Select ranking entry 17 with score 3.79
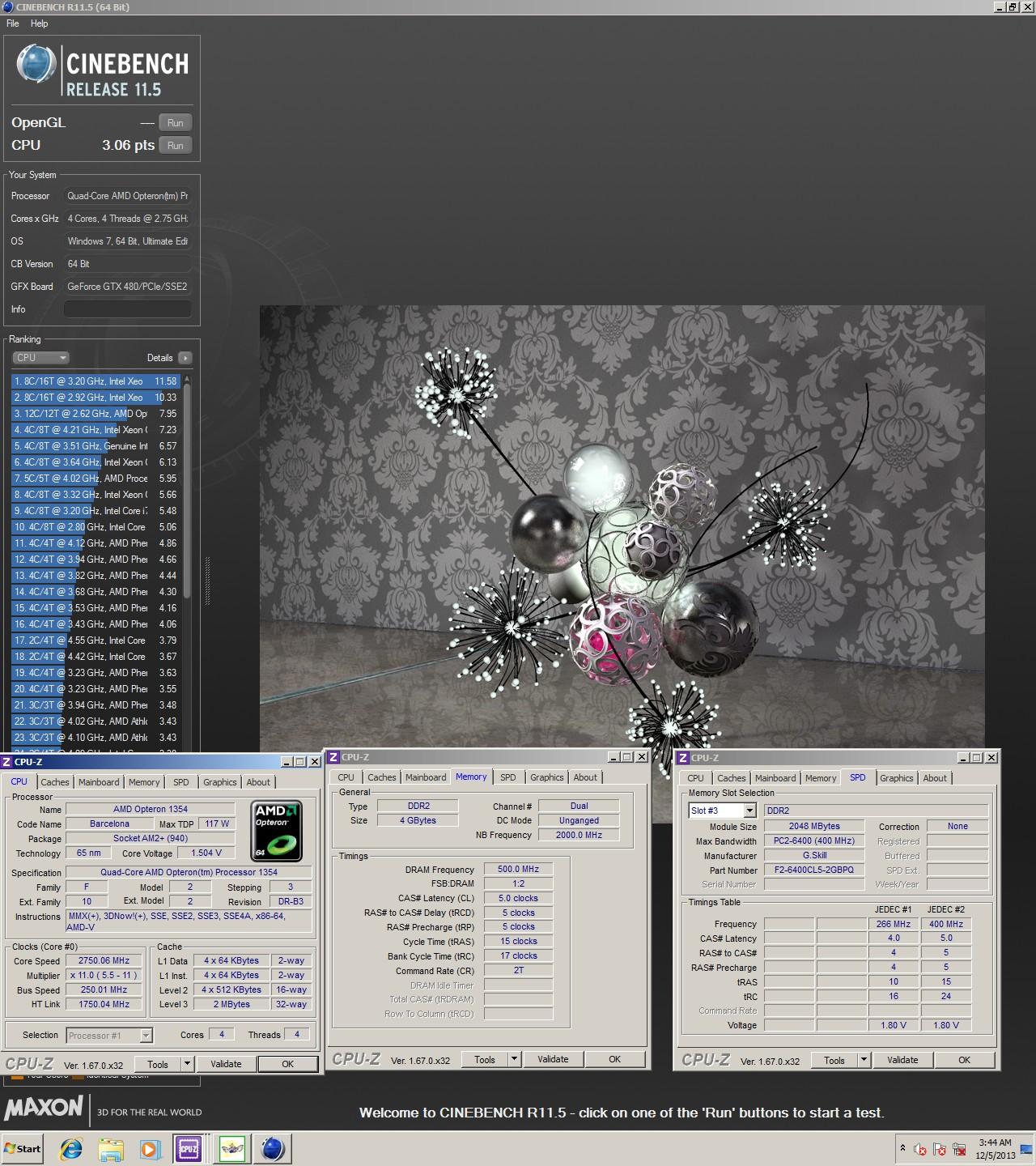Screen dimensions: 1036x1166 (96, 640)
